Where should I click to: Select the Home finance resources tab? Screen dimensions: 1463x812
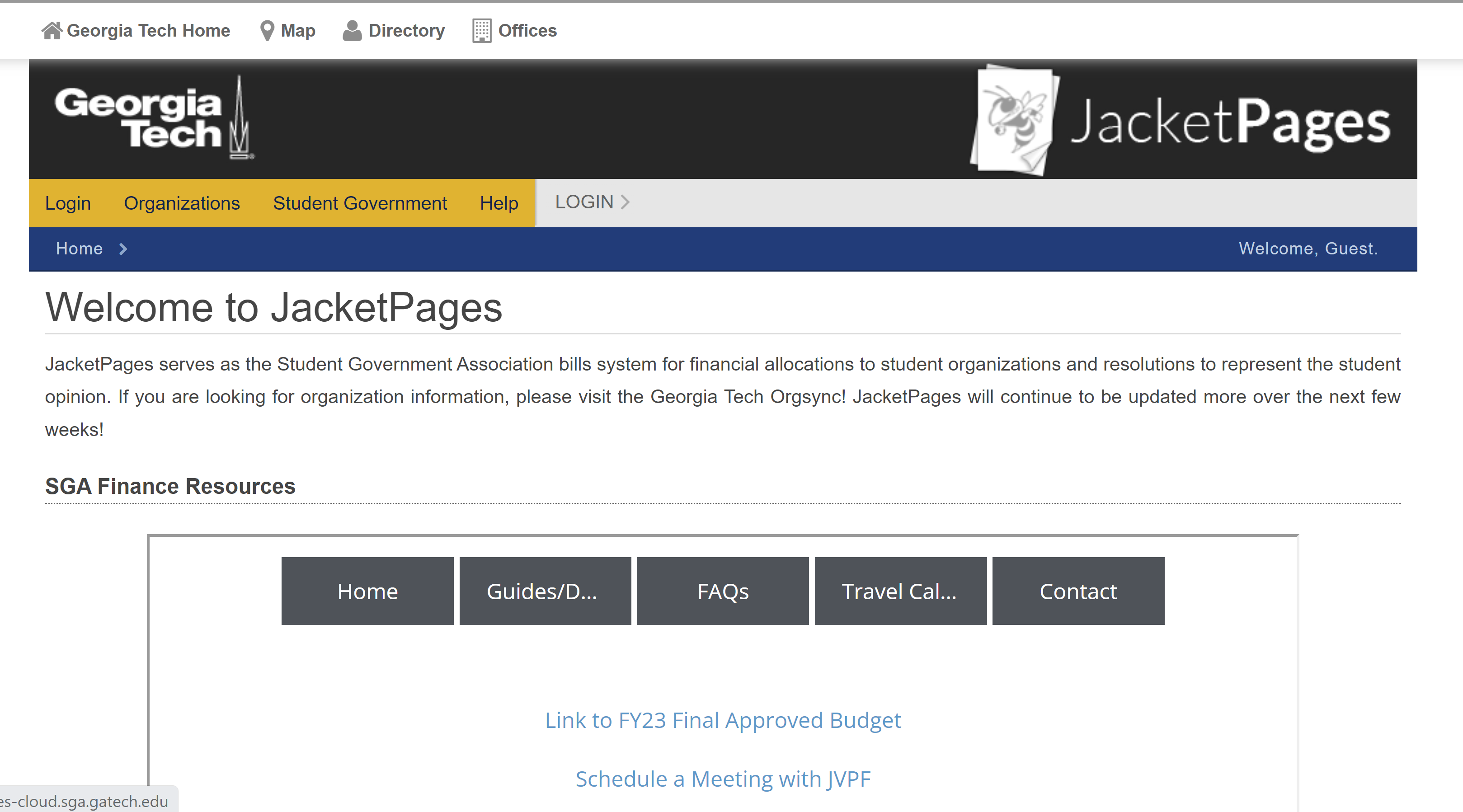tap(367, 591)
